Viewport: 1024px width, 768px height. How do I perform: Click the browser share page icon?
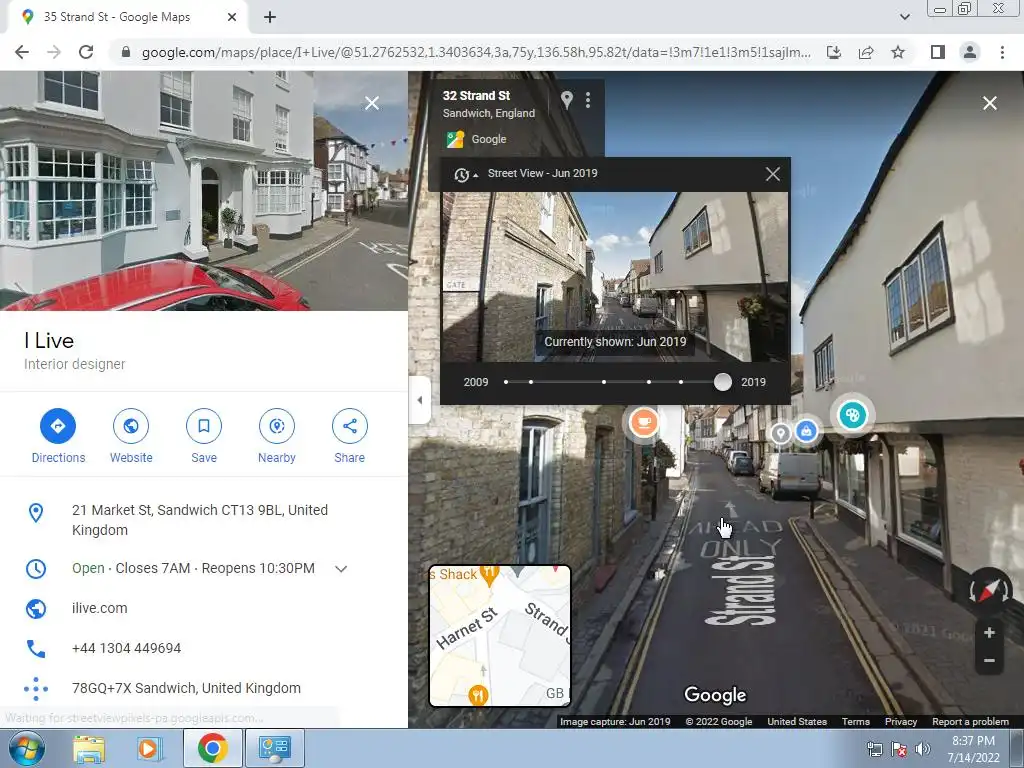[866, 52]
